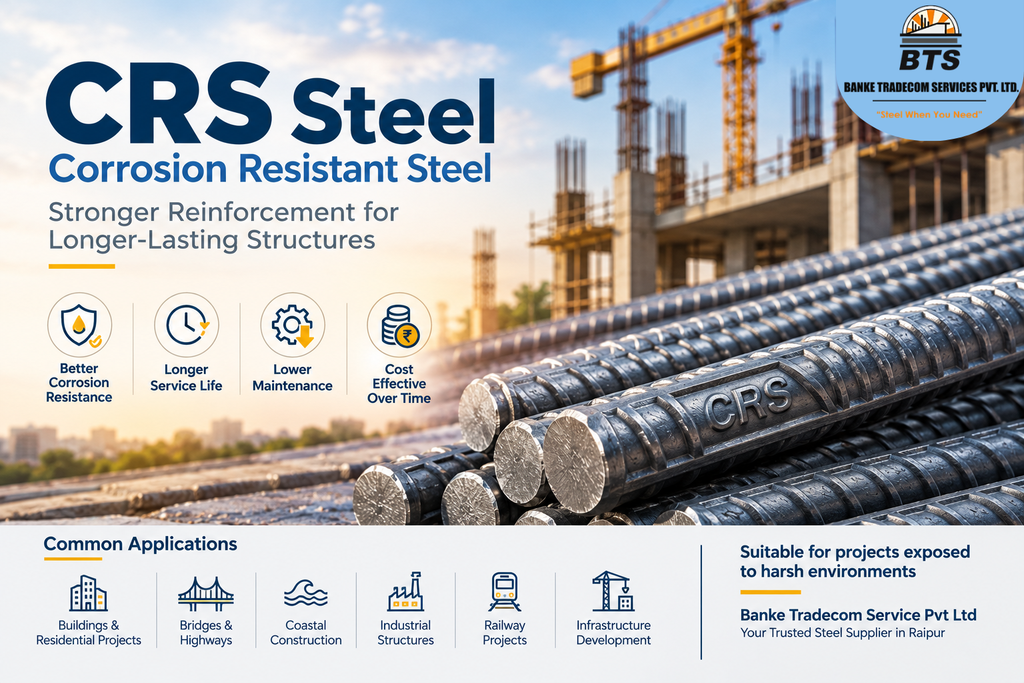Click the 'CRS Steel' headline
Viewport: 1024px width, 683px height.
[270, 104]
